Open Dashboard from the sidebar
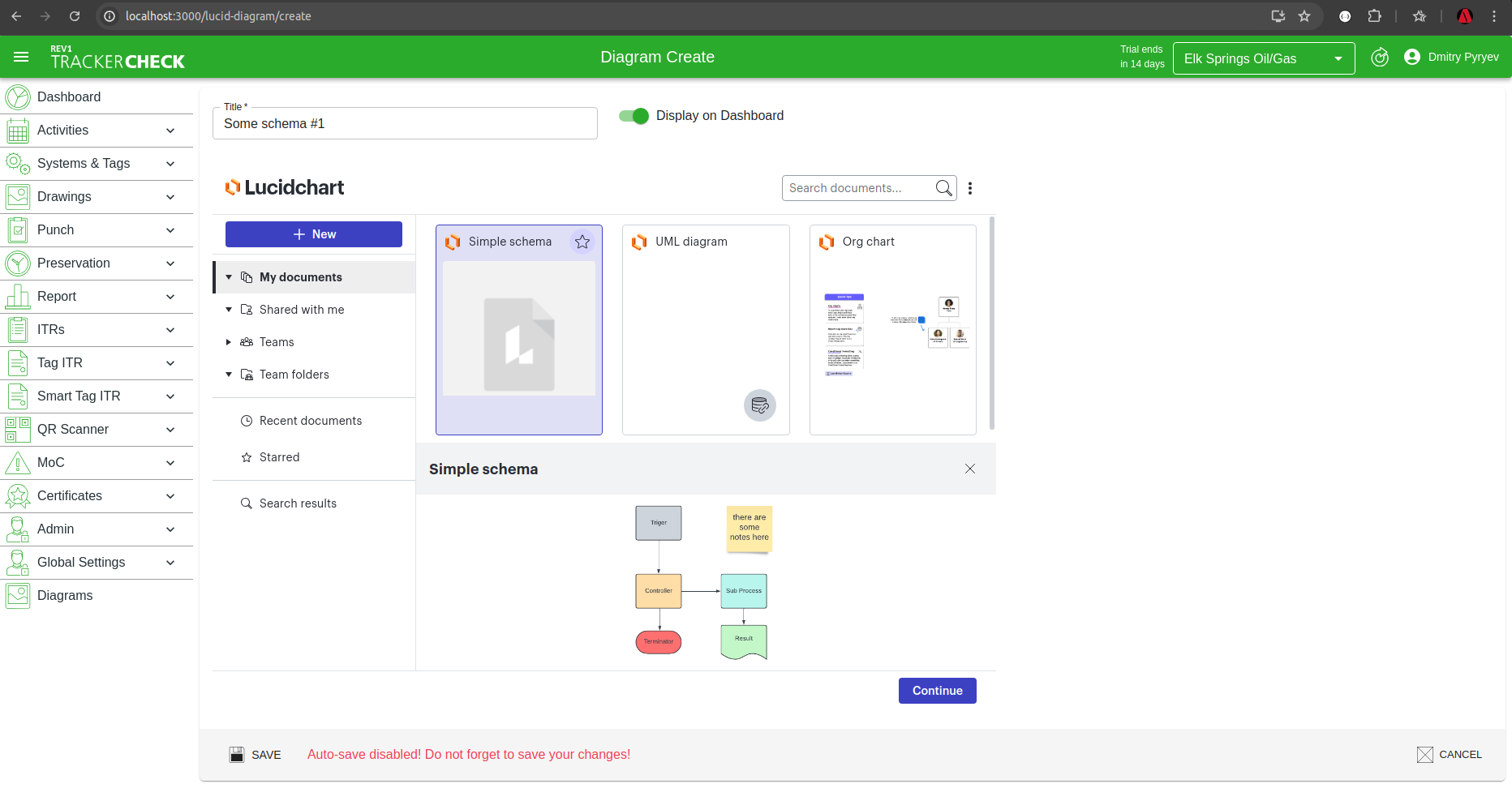 (x=69, y=97)
